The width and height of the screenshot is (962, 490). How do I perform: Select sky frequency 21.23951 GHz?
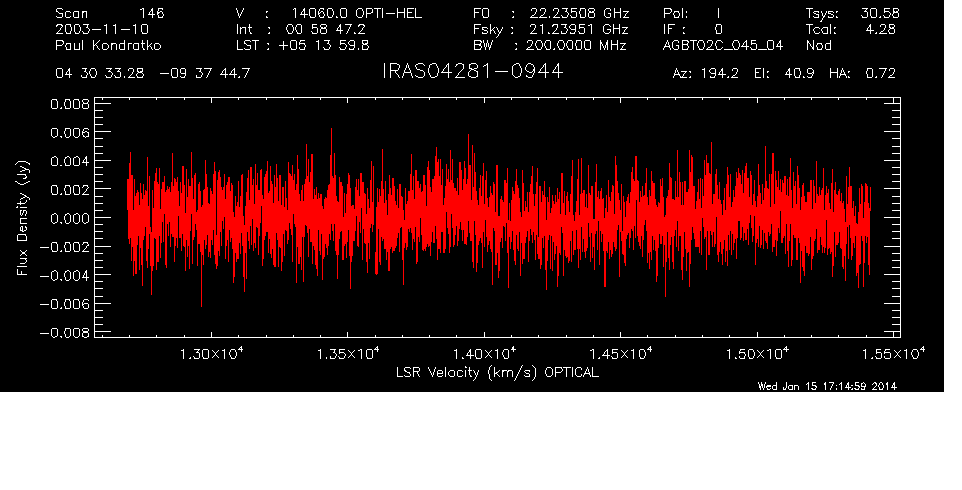(x=579, y=29)
